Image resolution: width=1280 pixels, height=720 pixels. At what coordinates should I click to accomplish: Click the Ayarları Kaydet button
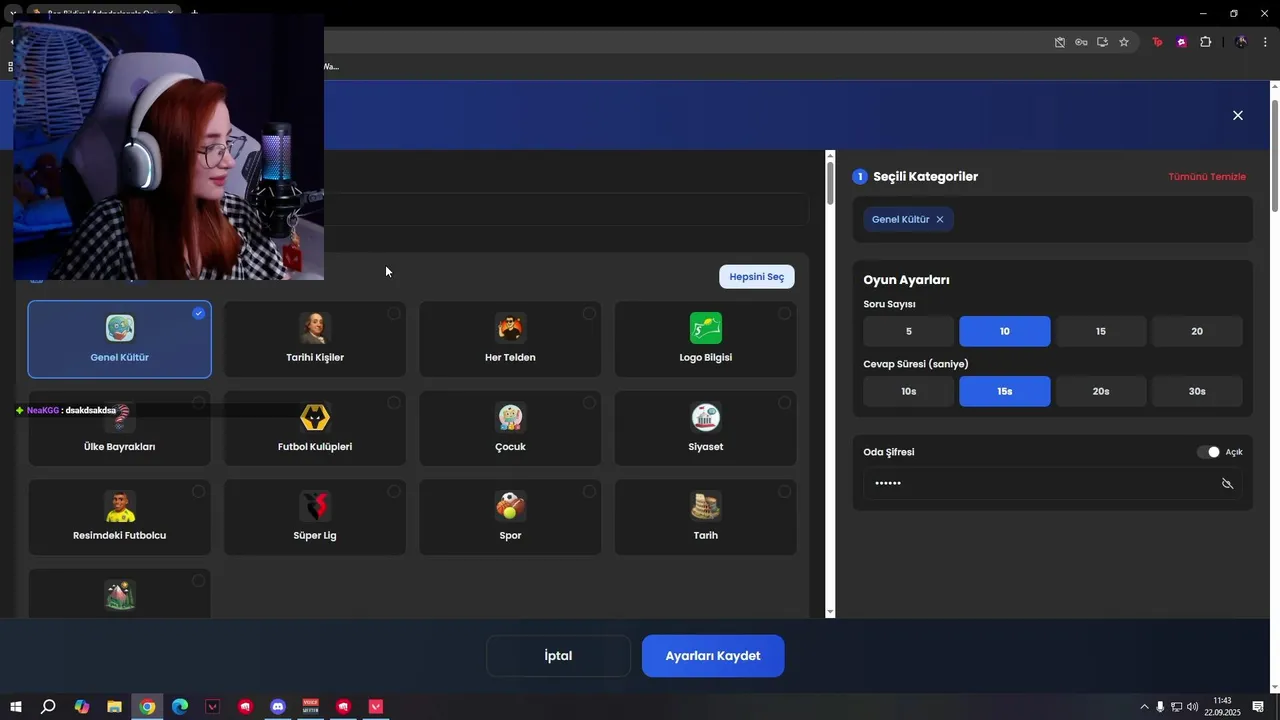713,656
